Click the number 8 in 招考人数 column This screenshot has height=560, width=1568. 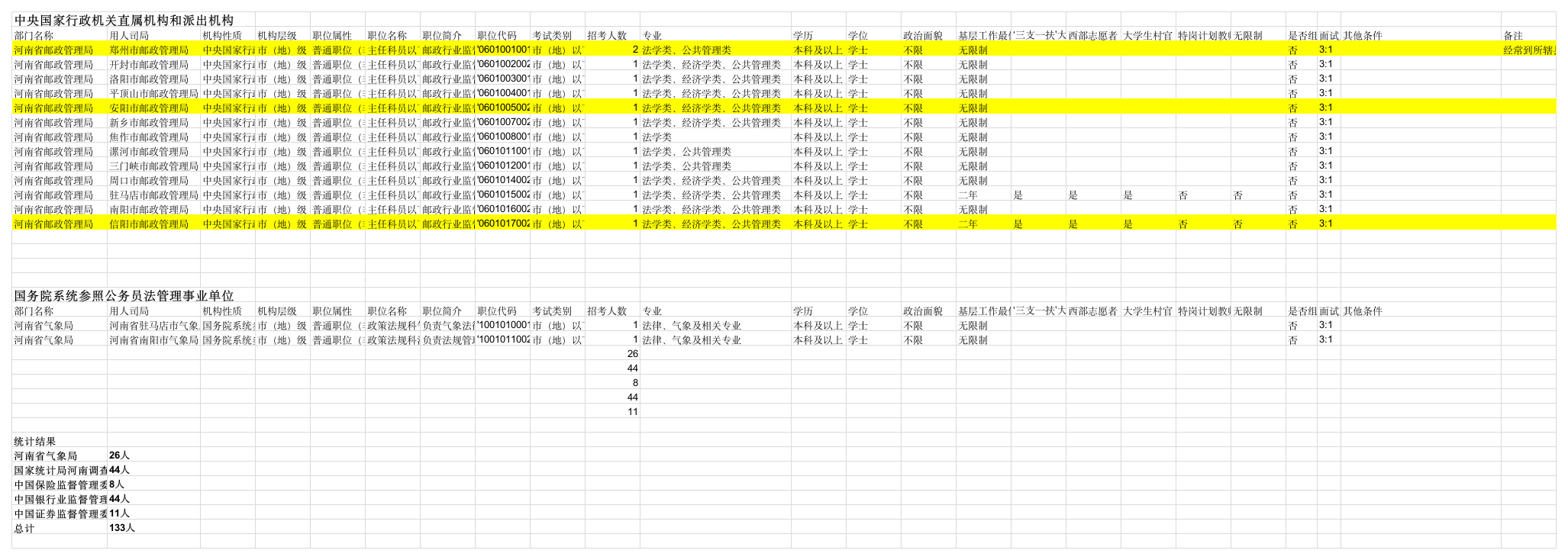[x=612, y=383]
